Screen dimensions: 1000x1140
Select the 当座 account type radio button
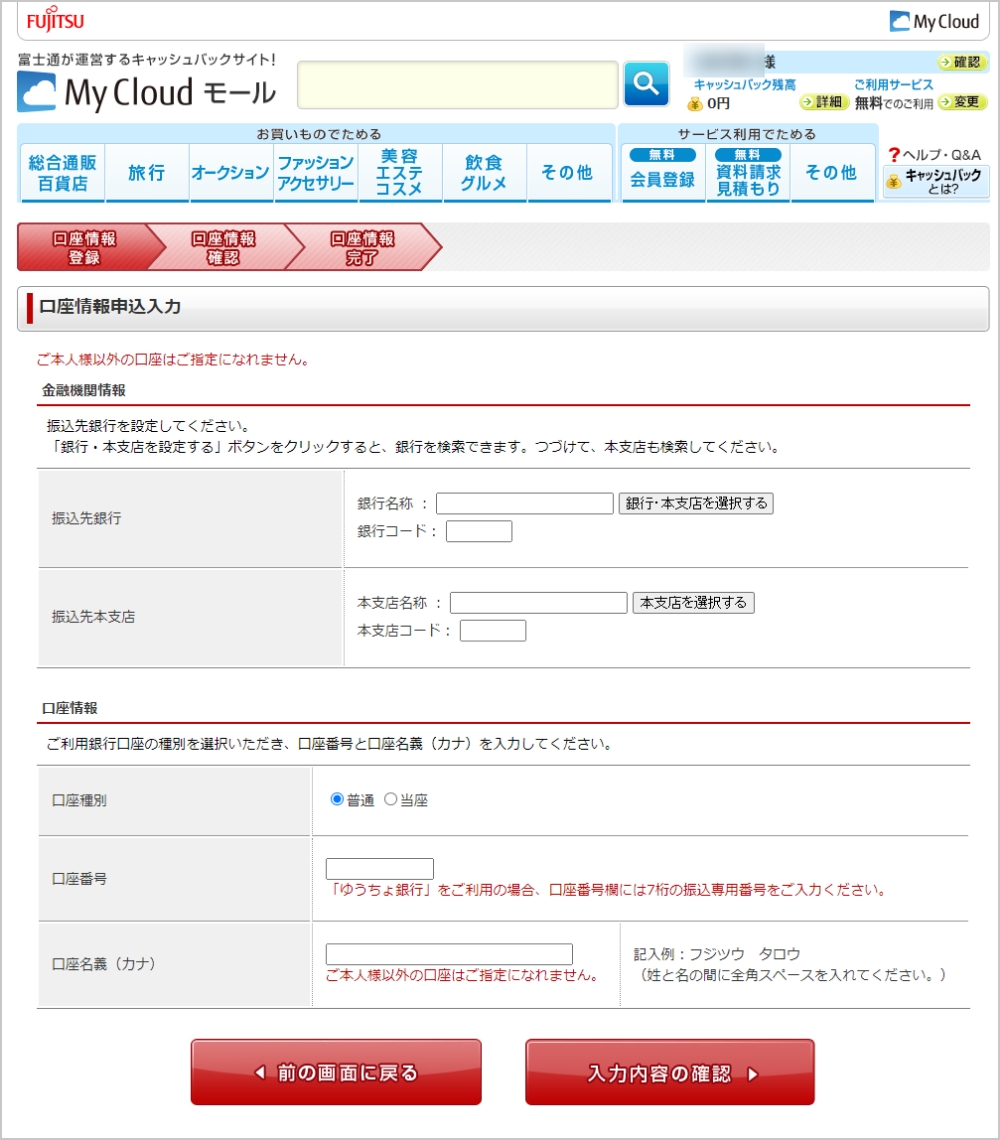(x=391, y=800)
